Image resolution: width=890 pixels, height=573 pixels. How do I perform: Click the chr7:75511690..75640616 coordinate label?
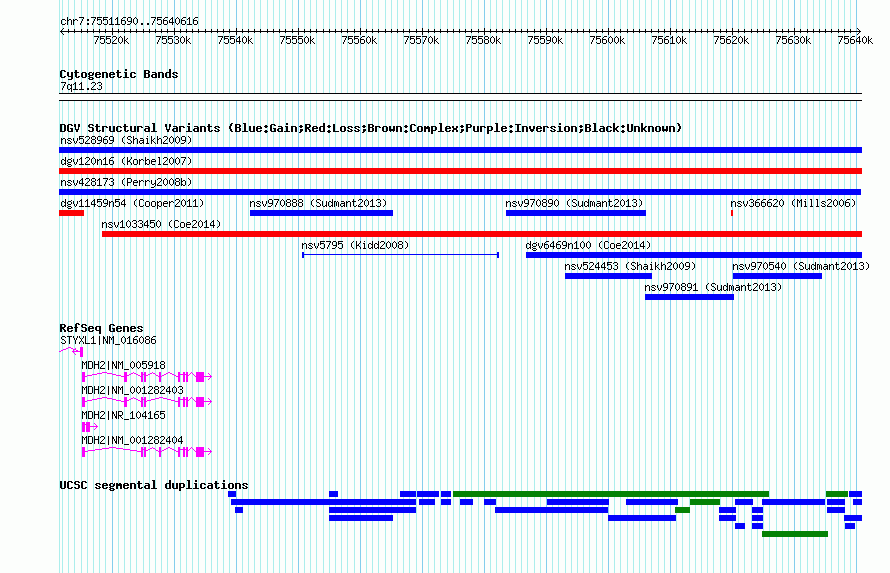tap(129, 21)
